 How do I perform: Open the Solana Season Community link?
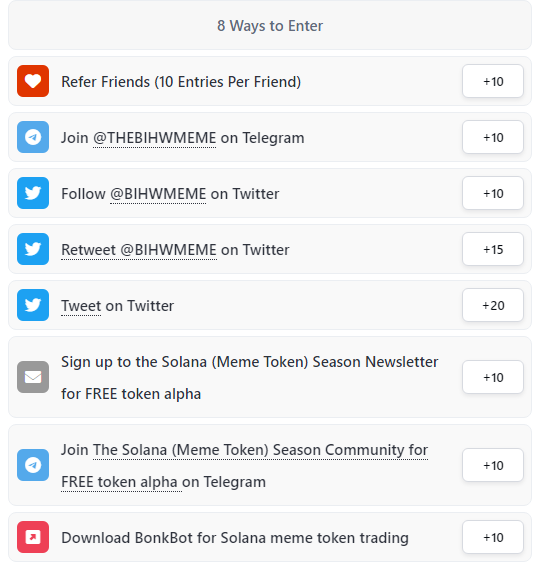point(244,466)
